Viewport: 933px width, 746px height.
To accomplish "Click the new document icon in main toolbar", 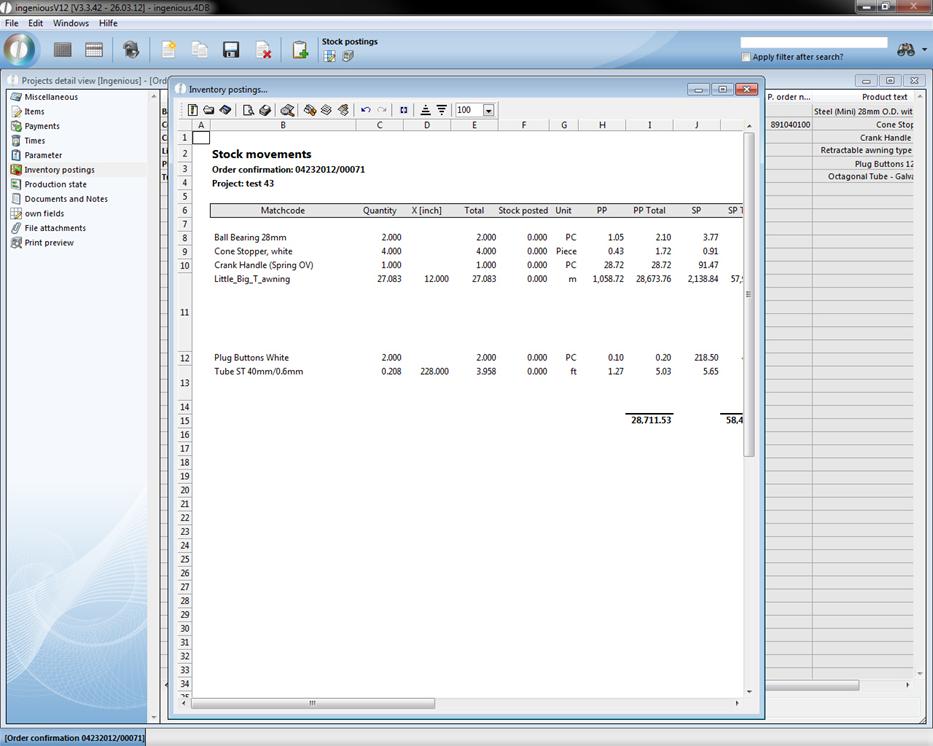I will (169, 50).
